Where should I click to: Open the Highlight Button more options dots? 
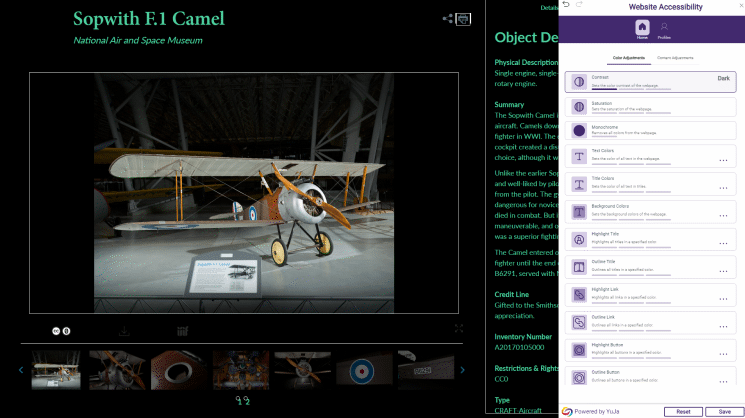click(x=723, y=354)
